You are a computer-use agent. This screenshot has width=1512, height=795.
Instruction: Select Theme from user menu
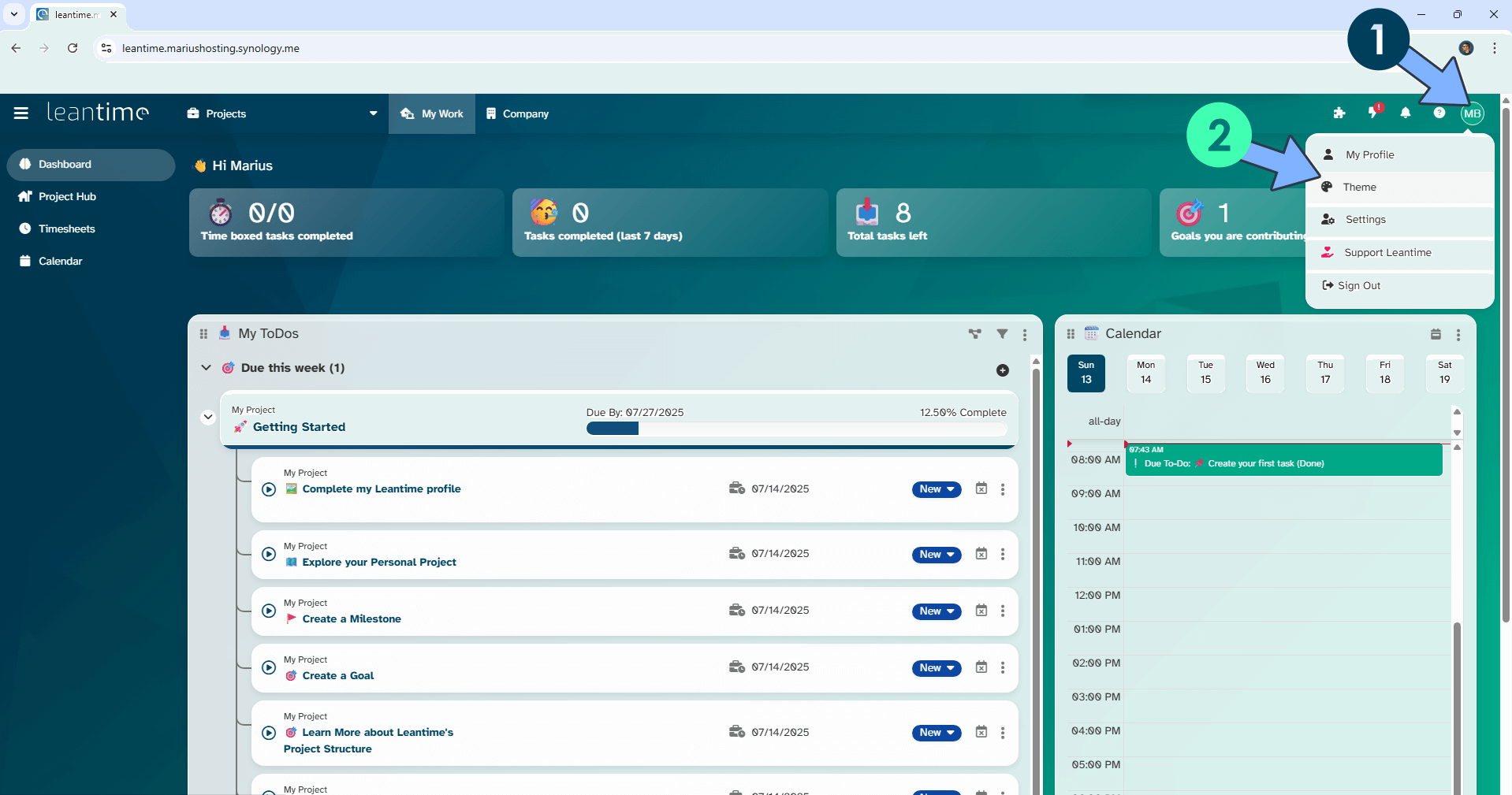coord(1399,187)
